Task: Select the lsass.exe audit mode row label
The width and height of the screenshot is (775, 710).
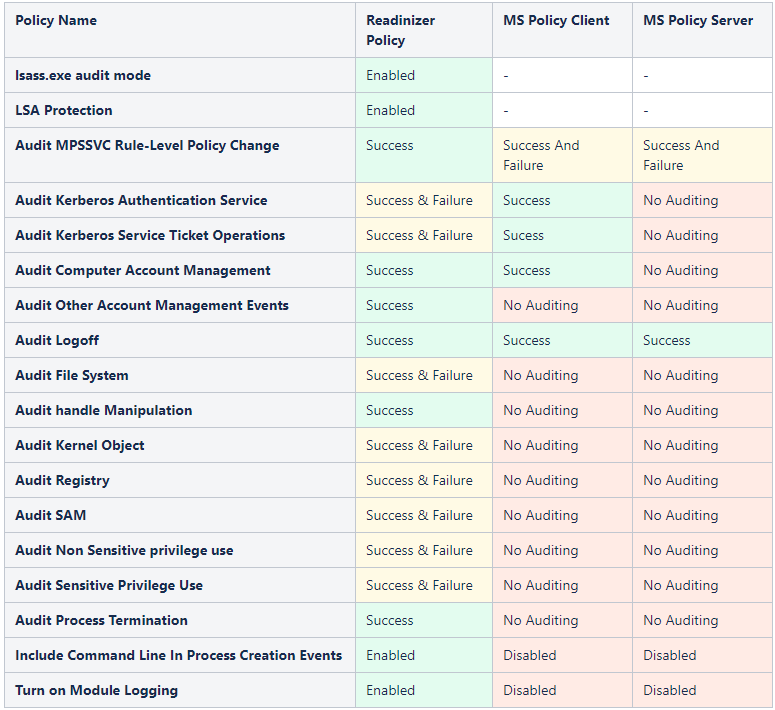Action: tap(83, 76)
